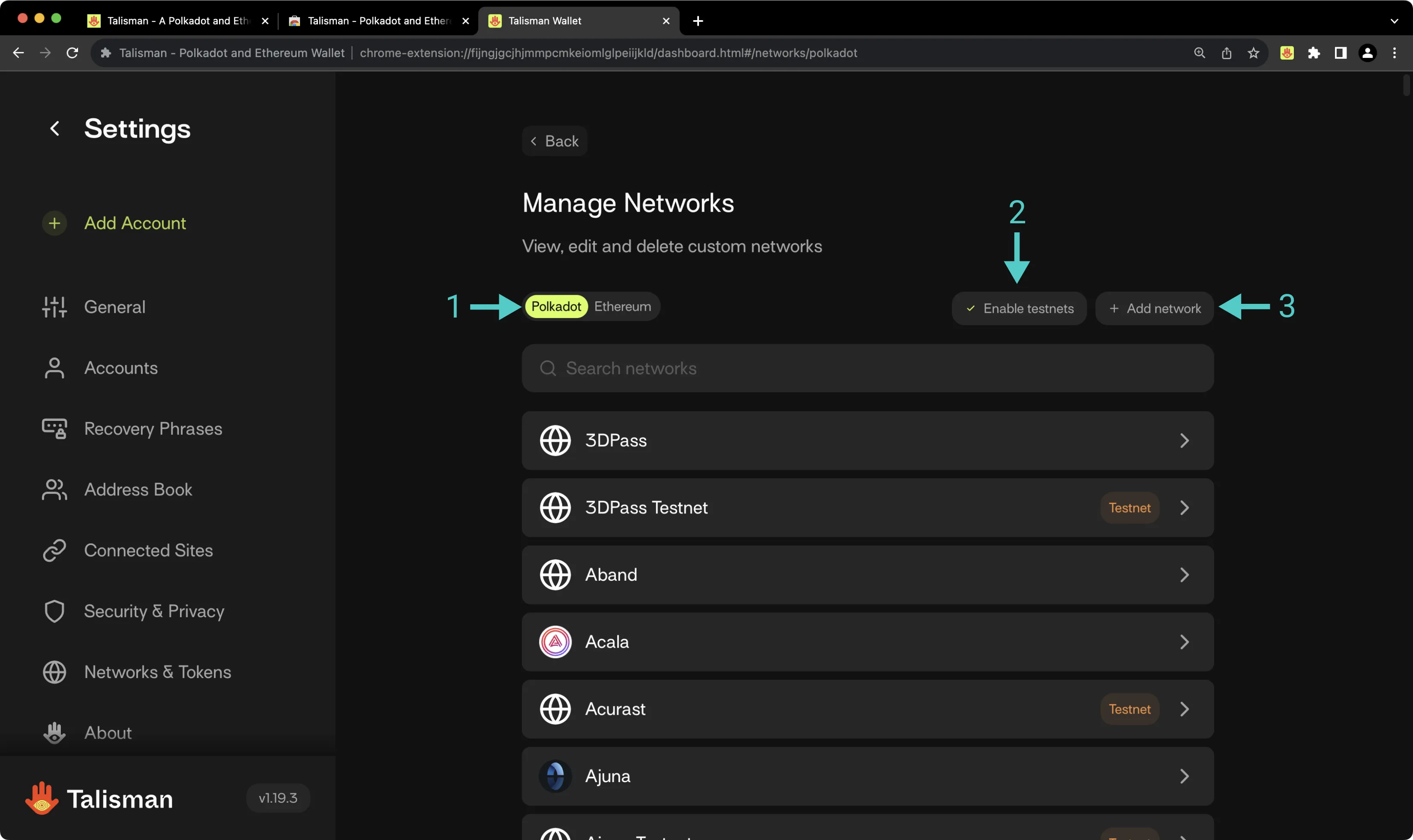Open Talisman extension icon in Chrome toolbar
Viewport: 1413px width, 840px height.
pyautogui.click(x=1287, y=53)
